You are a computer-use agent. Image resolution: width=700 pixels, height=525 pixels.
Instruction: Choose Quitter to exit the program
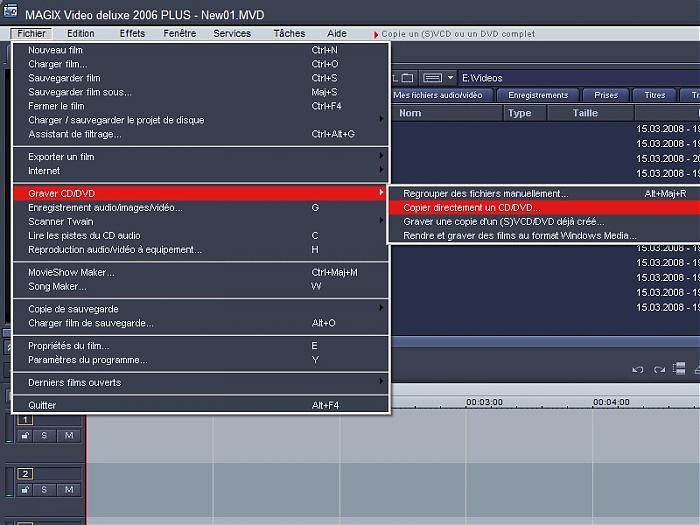[201, 405]
